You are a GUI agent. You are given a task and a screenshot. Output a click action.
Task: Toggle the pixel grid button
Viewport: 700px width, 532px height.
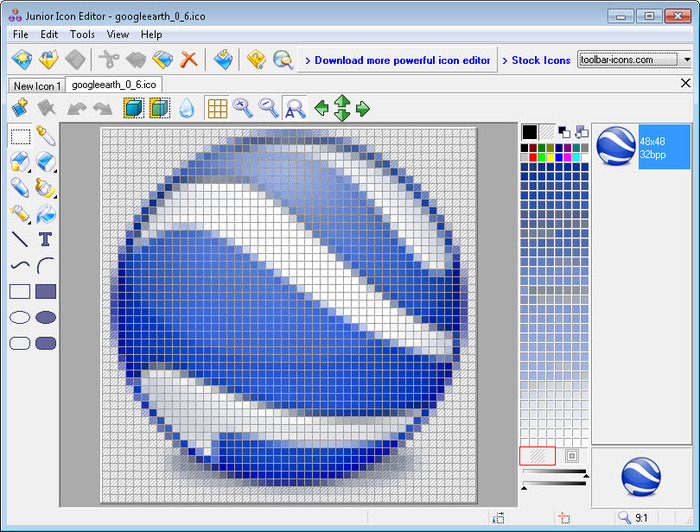coord(217,108)
